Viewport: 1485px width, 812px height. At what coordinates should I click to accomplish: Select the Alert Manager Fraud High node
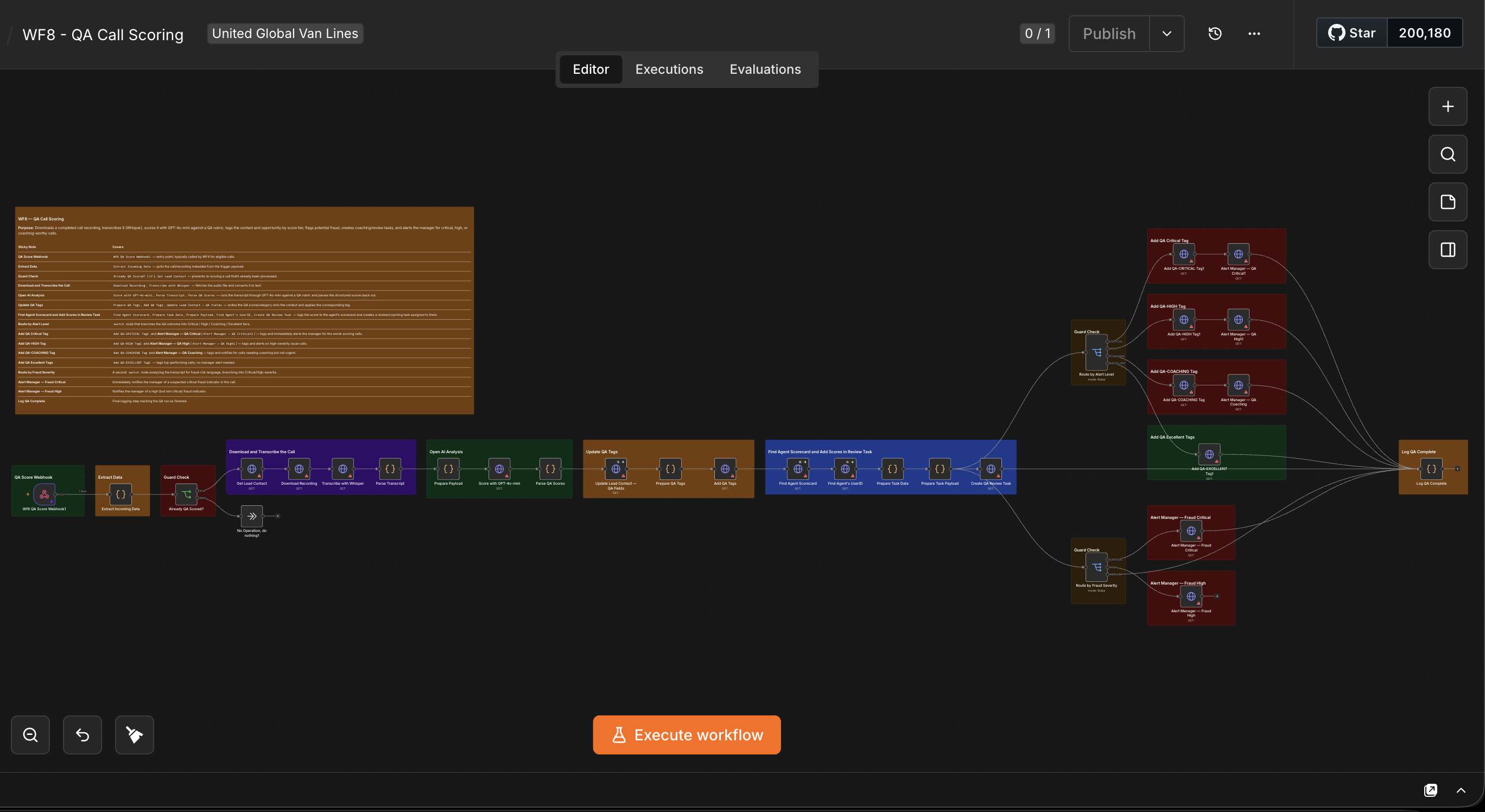1191,597
